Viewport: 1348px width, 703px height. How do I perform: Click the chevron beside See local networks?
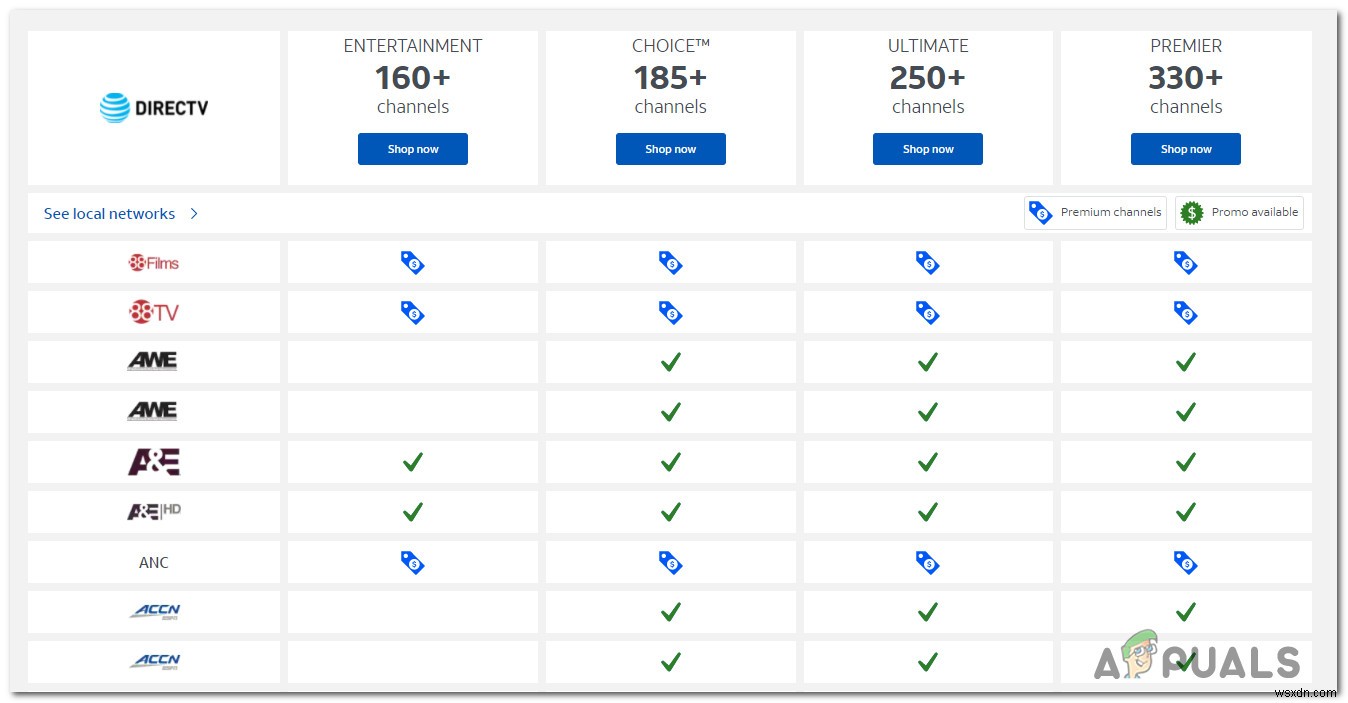point(193,213)
